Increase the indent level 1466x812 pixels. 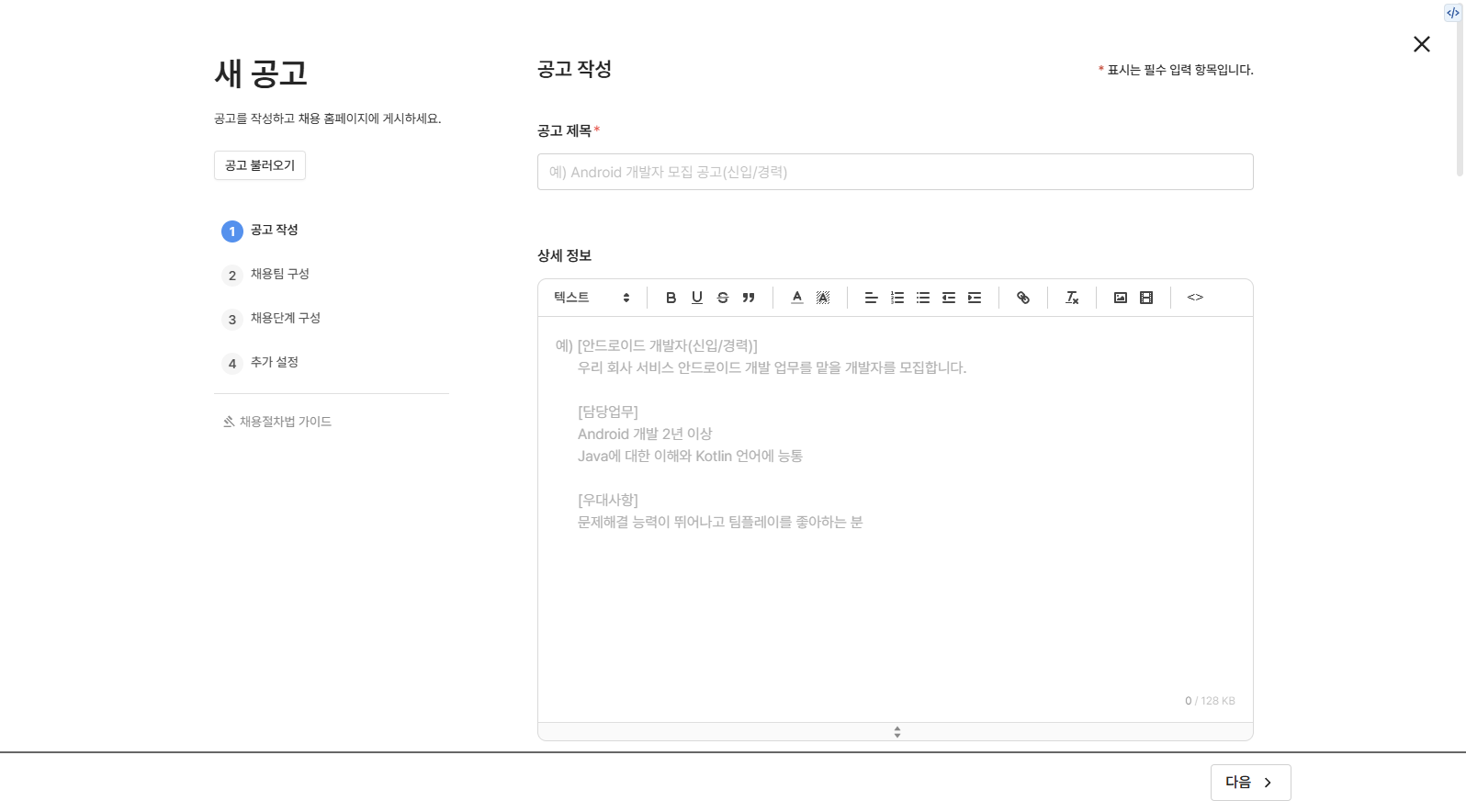click(x=974, y=298)
